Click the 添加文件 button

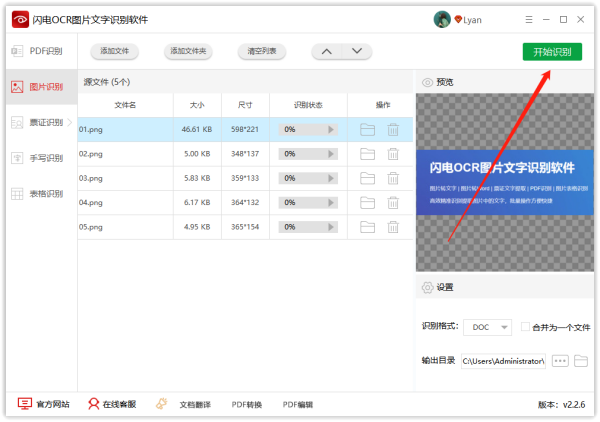click(x=113, y=51)
